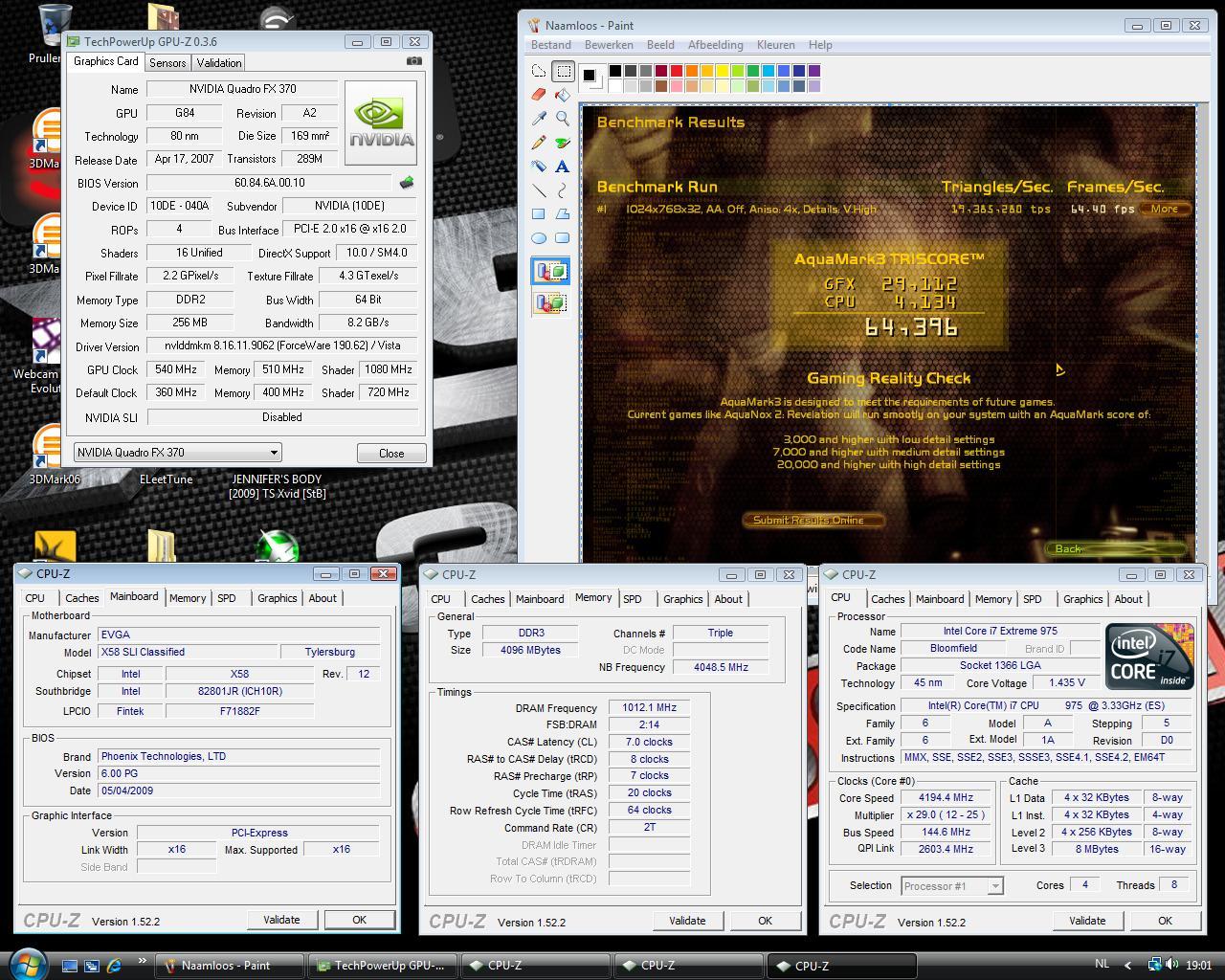Open the 3DMark06 desktop shortcut
Screen dimensions: 1225x980
[x=54, y=455]
